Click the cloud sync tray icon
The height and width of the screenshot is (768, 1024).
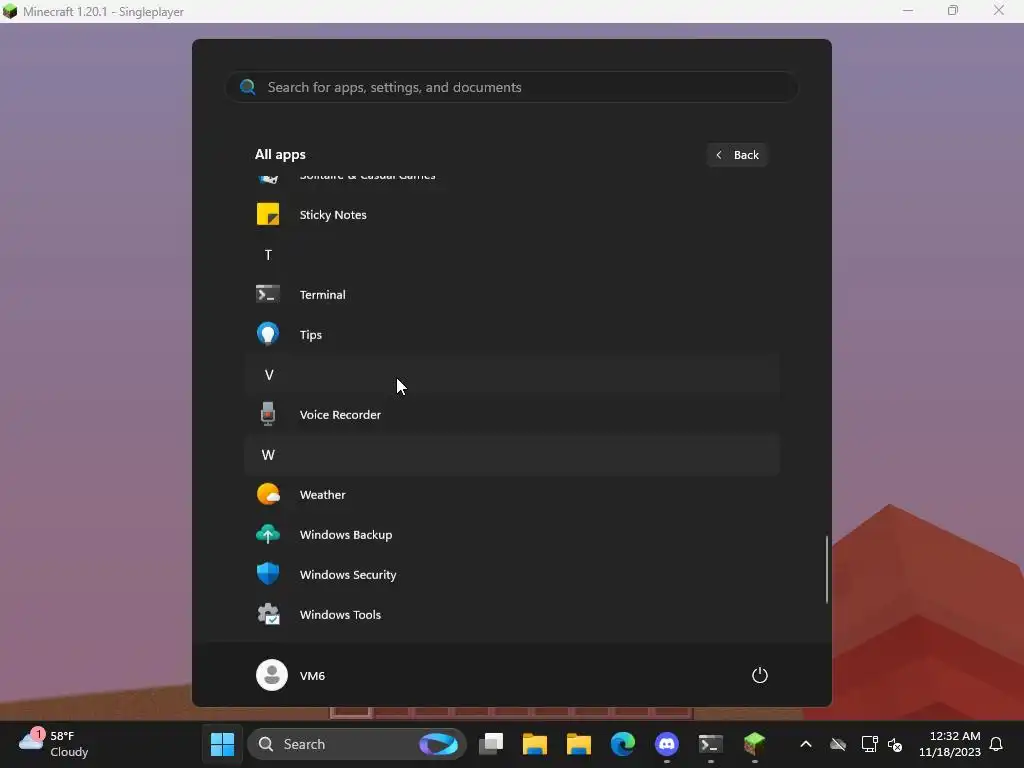(838, 744)
